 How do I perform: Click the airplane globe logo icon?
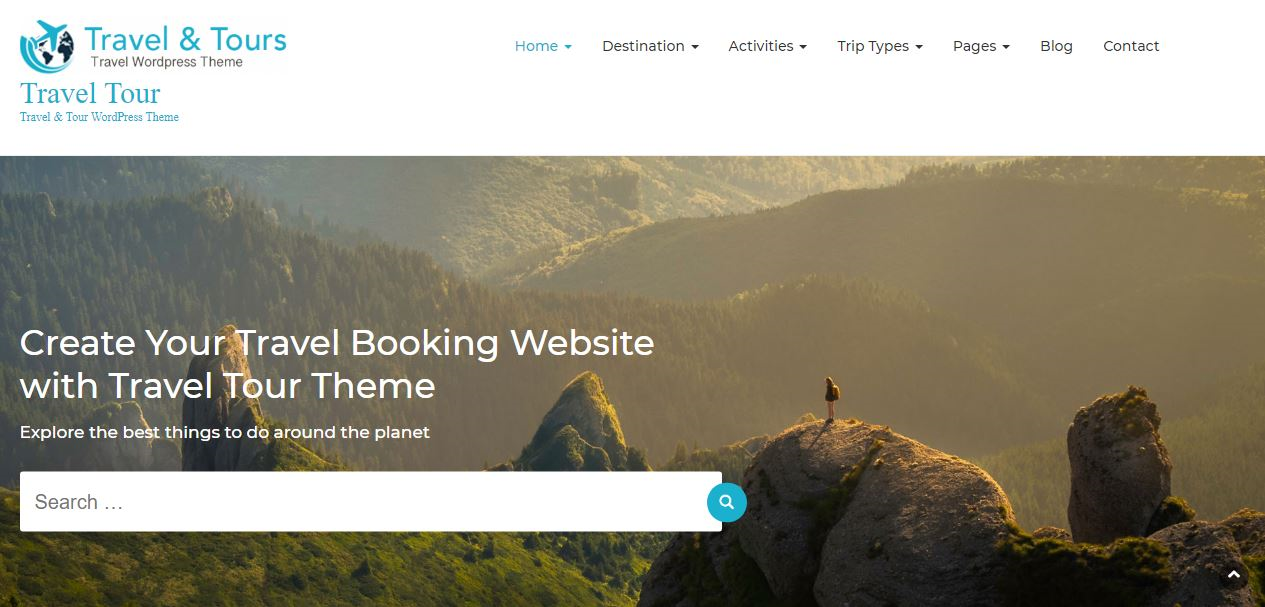[48, 47]
